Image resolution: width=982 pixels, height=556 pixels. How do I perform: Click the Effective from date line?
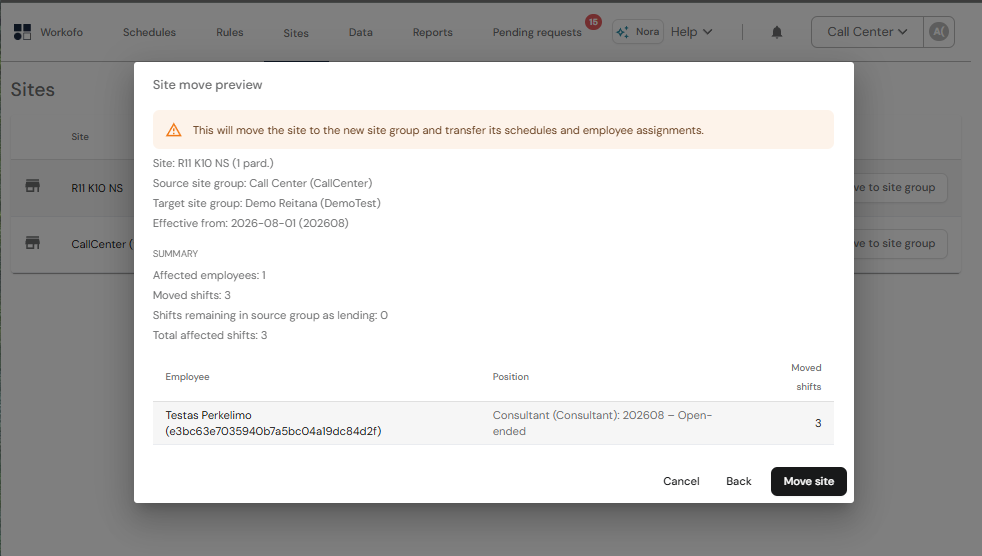click(x=251, y=224)
